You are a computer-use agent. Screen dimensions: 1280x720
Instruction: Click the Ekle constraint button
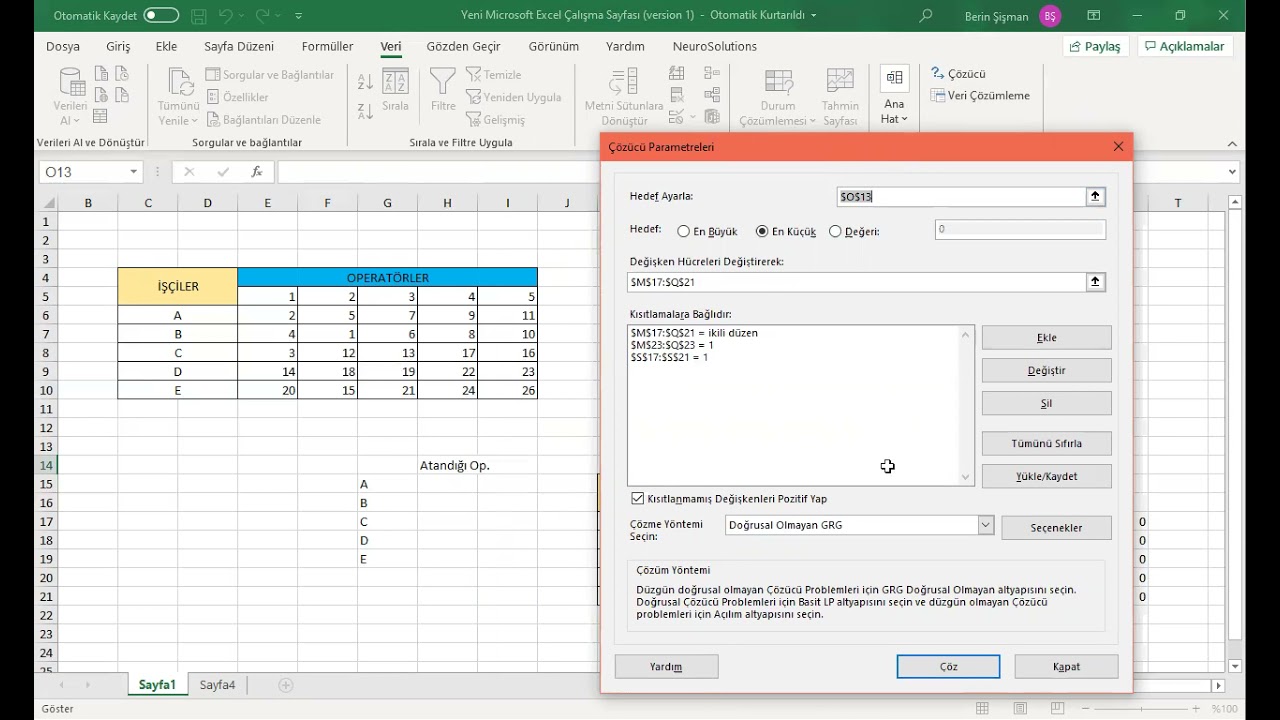[x=1046, y=338]
